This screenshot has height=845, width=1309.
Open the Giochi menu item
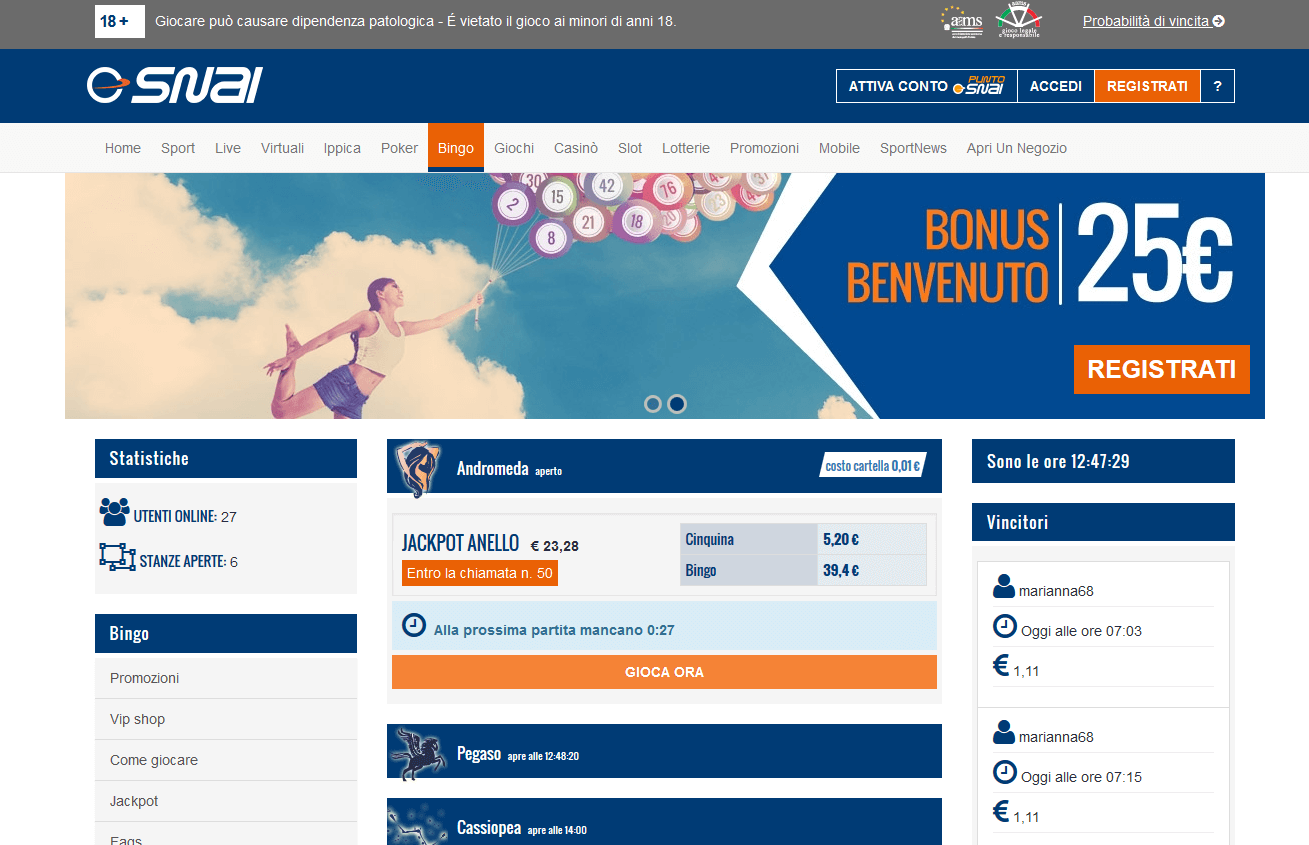point(514,148)
